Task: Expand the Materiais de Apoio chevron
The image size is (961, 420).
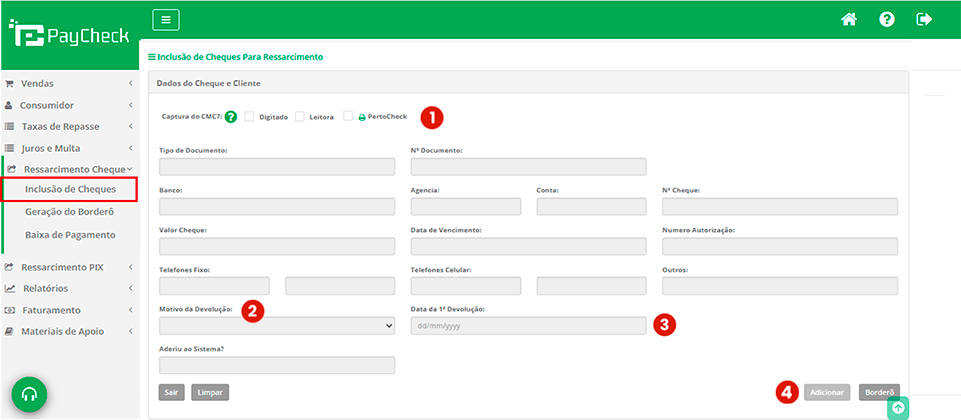Action: (x=131, y=331)
